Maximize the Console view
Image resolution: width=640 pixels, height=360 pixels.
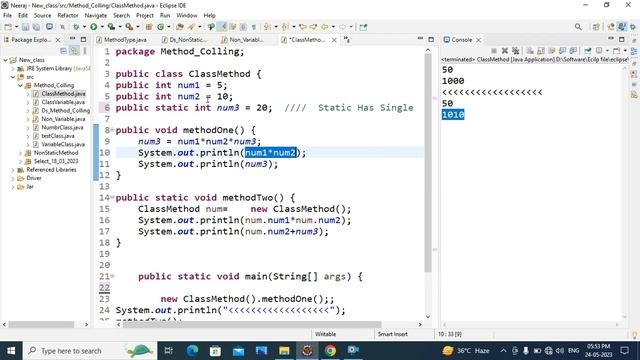coord(622,40)
